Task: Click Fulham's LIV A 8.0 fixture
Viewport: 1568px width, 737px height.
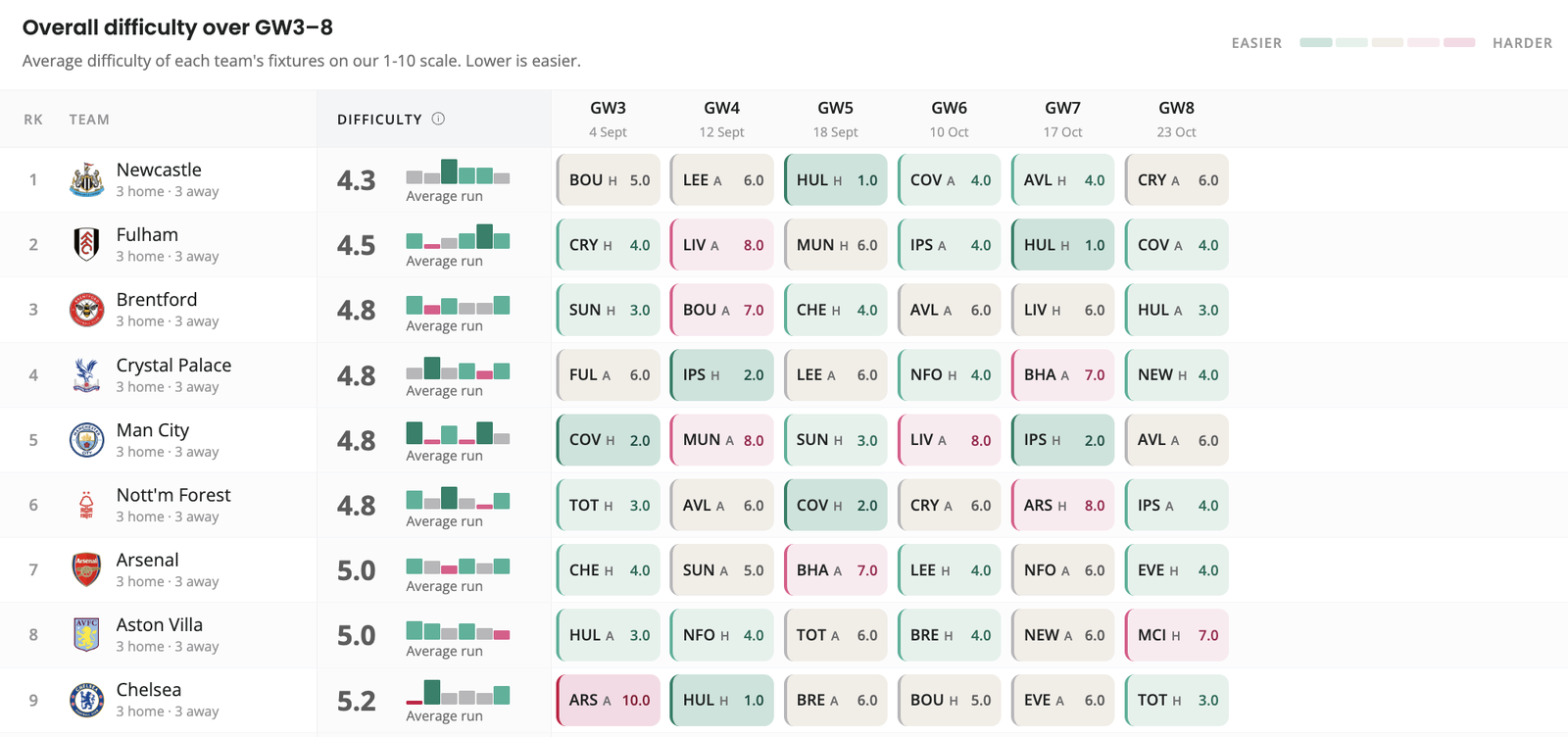Action: pos(722,245)
